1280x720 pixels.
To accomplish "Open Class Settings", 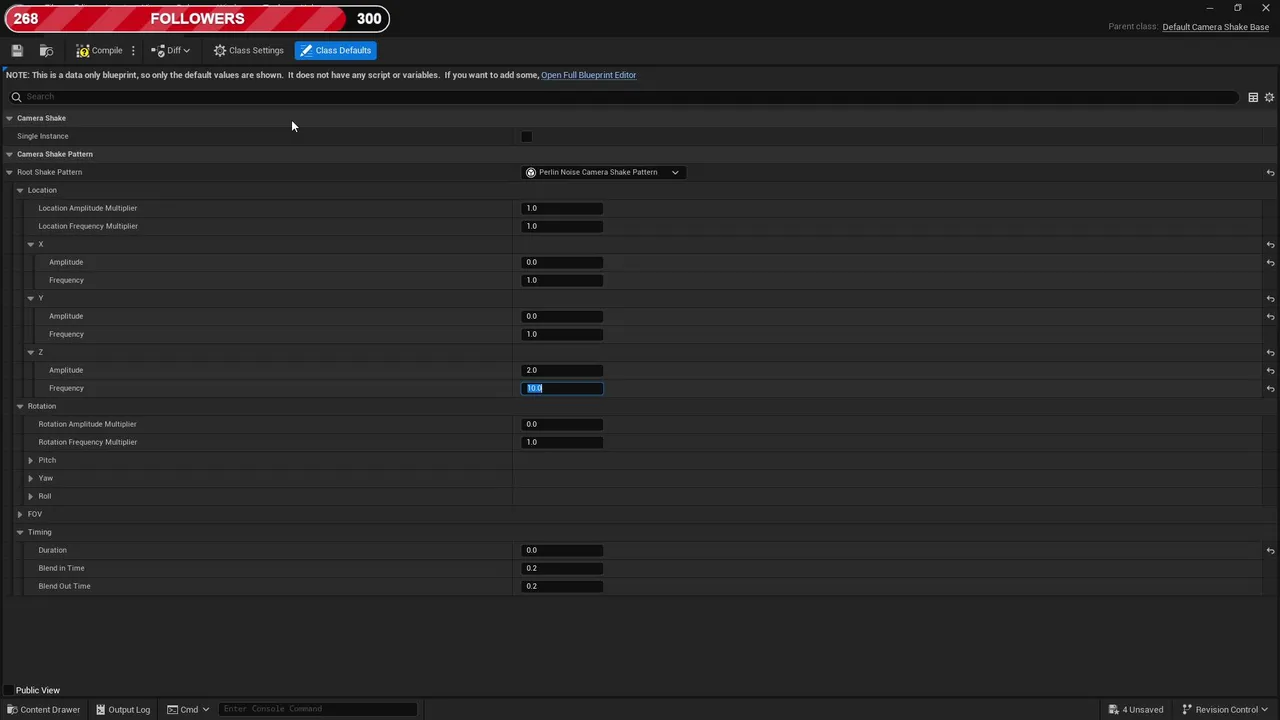I will click(x=249, y=50).
